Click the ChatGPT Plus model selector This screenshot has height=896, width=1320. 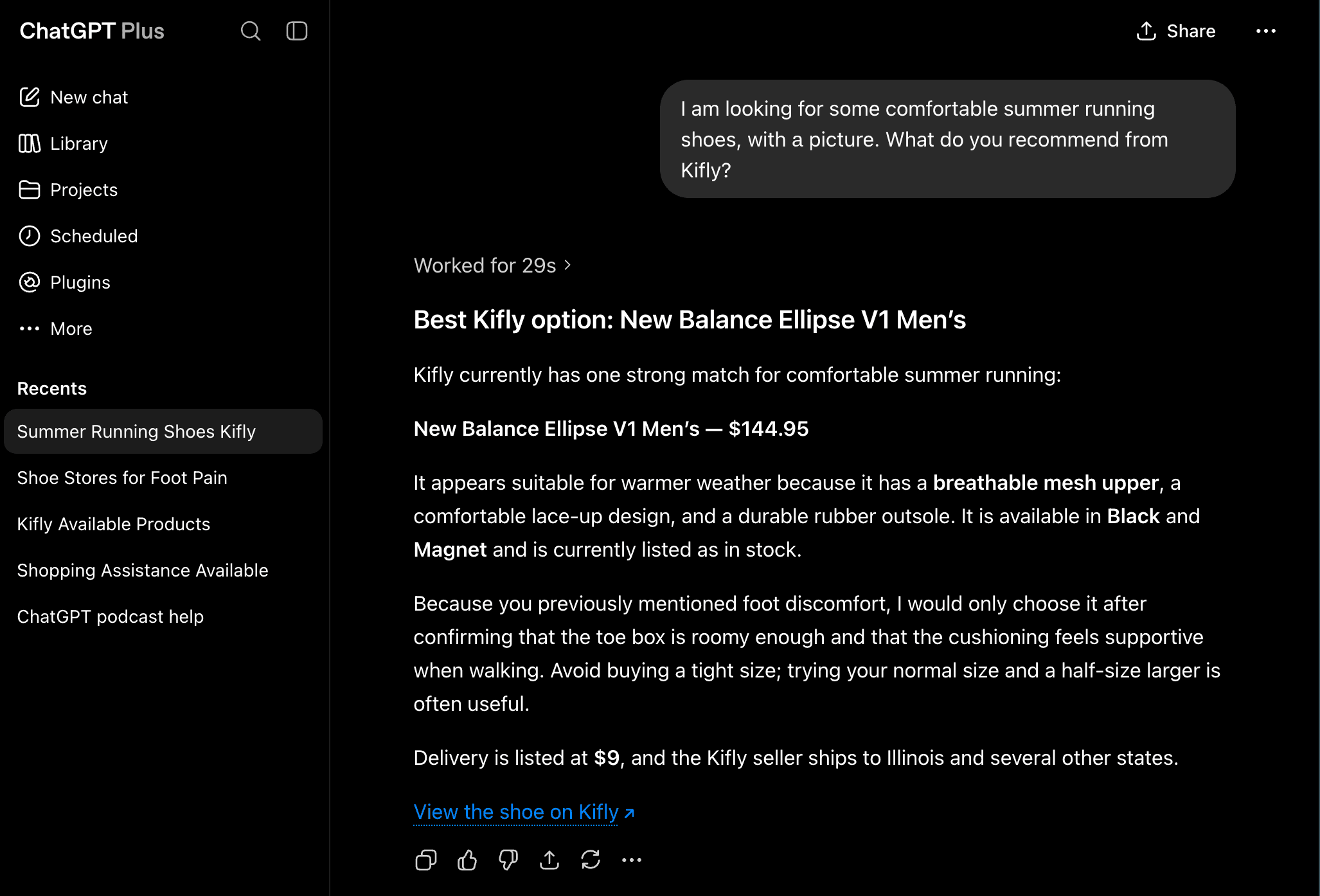(92, 31)
